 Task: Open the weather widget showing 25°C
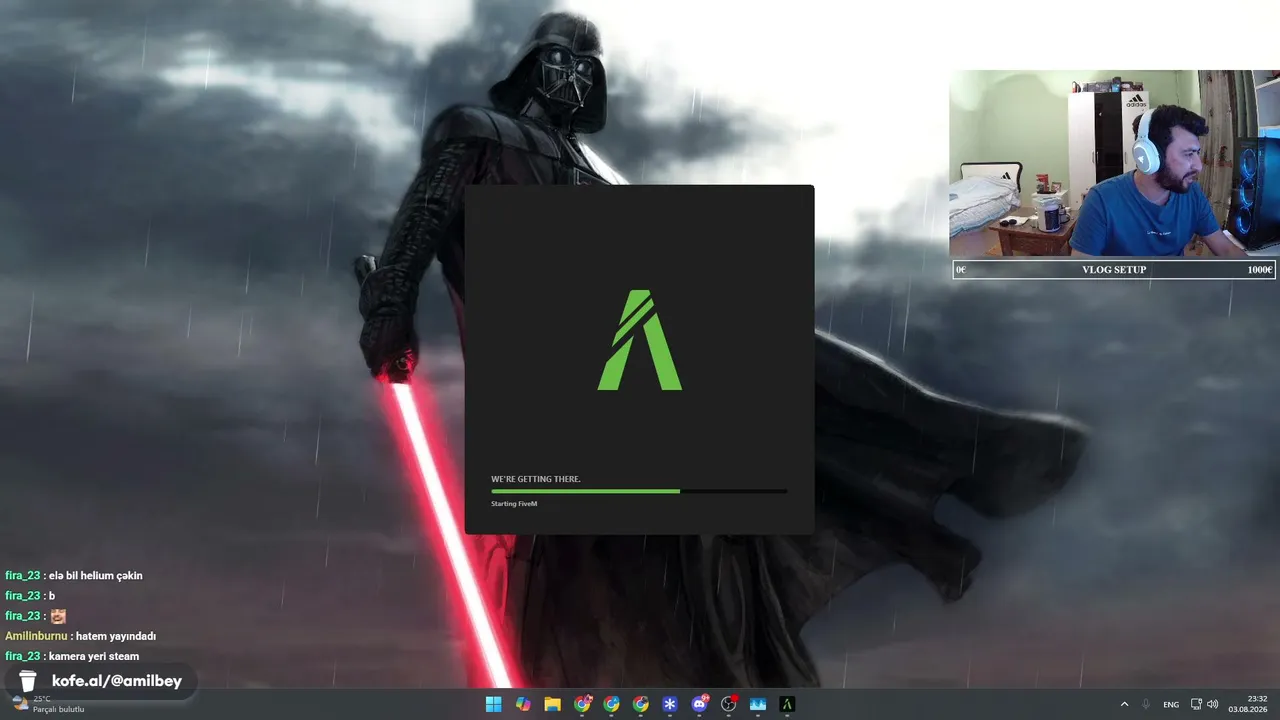click(x=48, y=704)
